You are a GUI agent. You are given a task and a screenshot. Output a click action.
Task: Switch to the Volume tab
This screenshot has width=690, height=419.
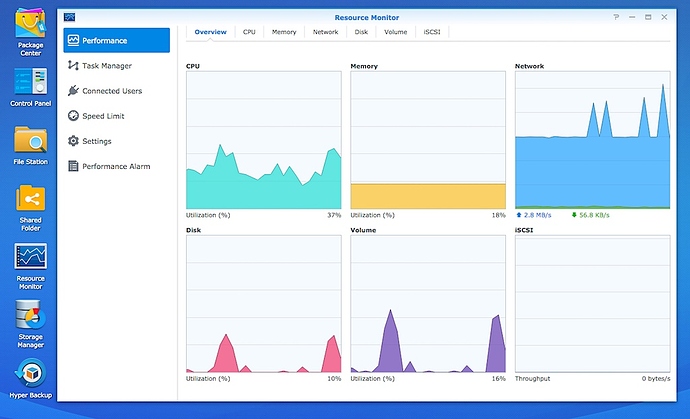[396, 32]
